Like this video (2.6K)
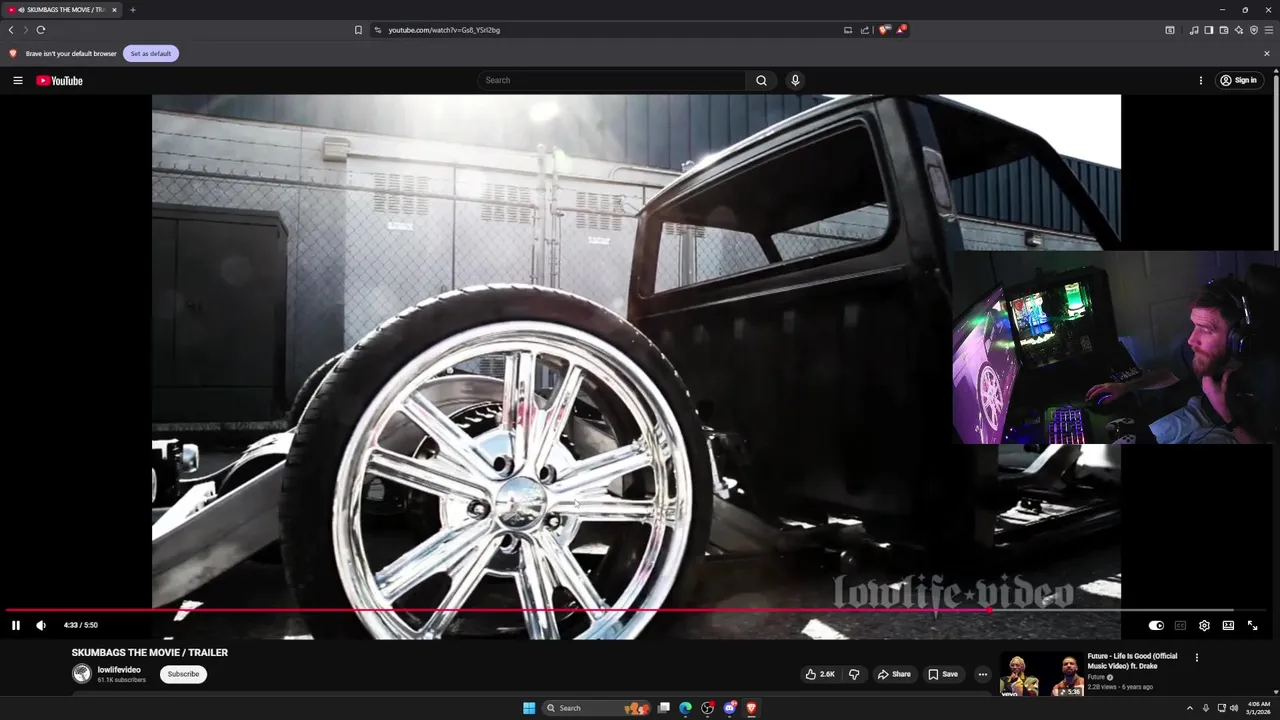 pyautogui.click(x=820, y=674)
